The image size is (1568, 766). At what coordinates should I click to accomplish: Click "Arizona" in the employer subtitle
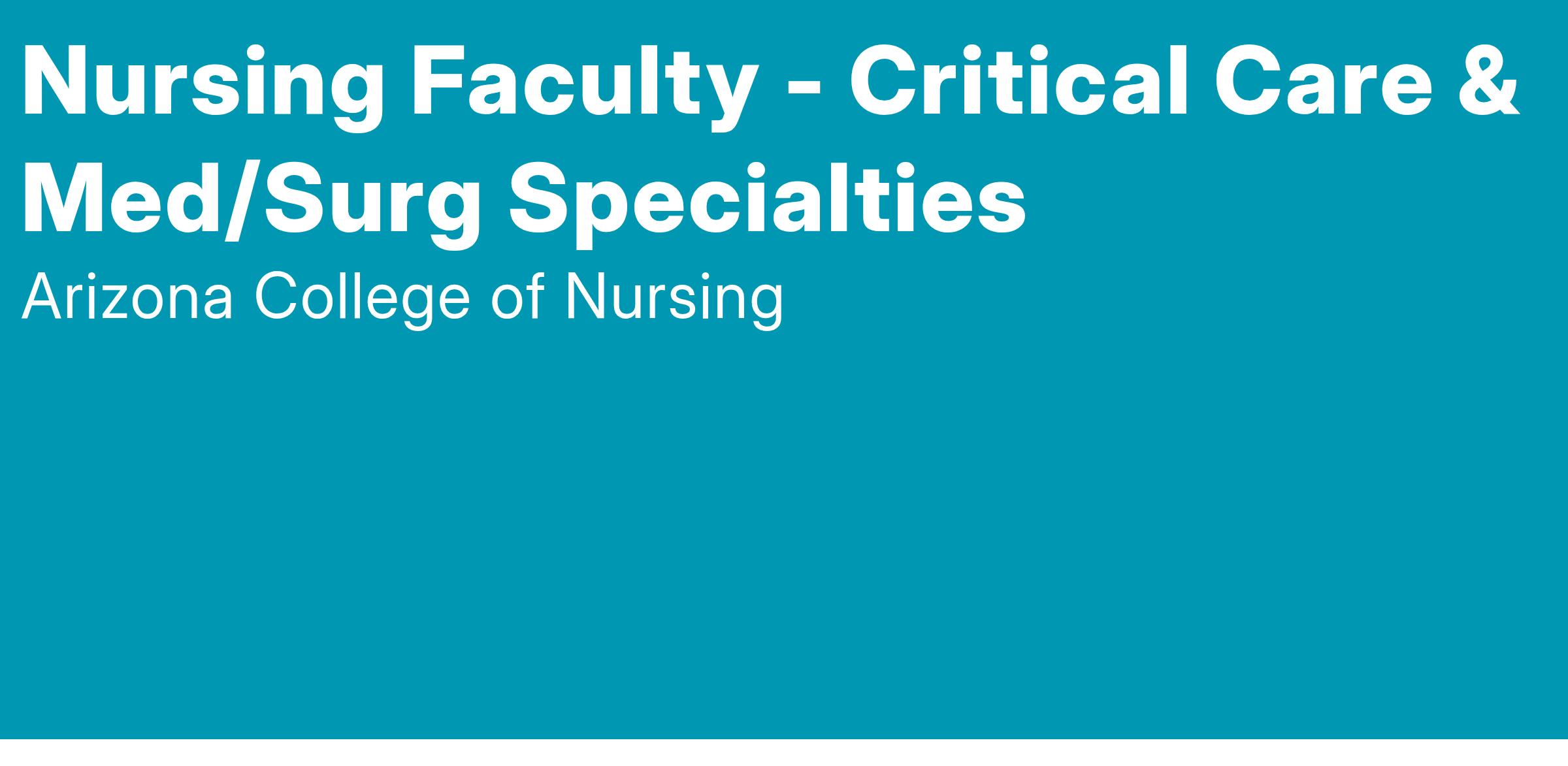(127, 298)
